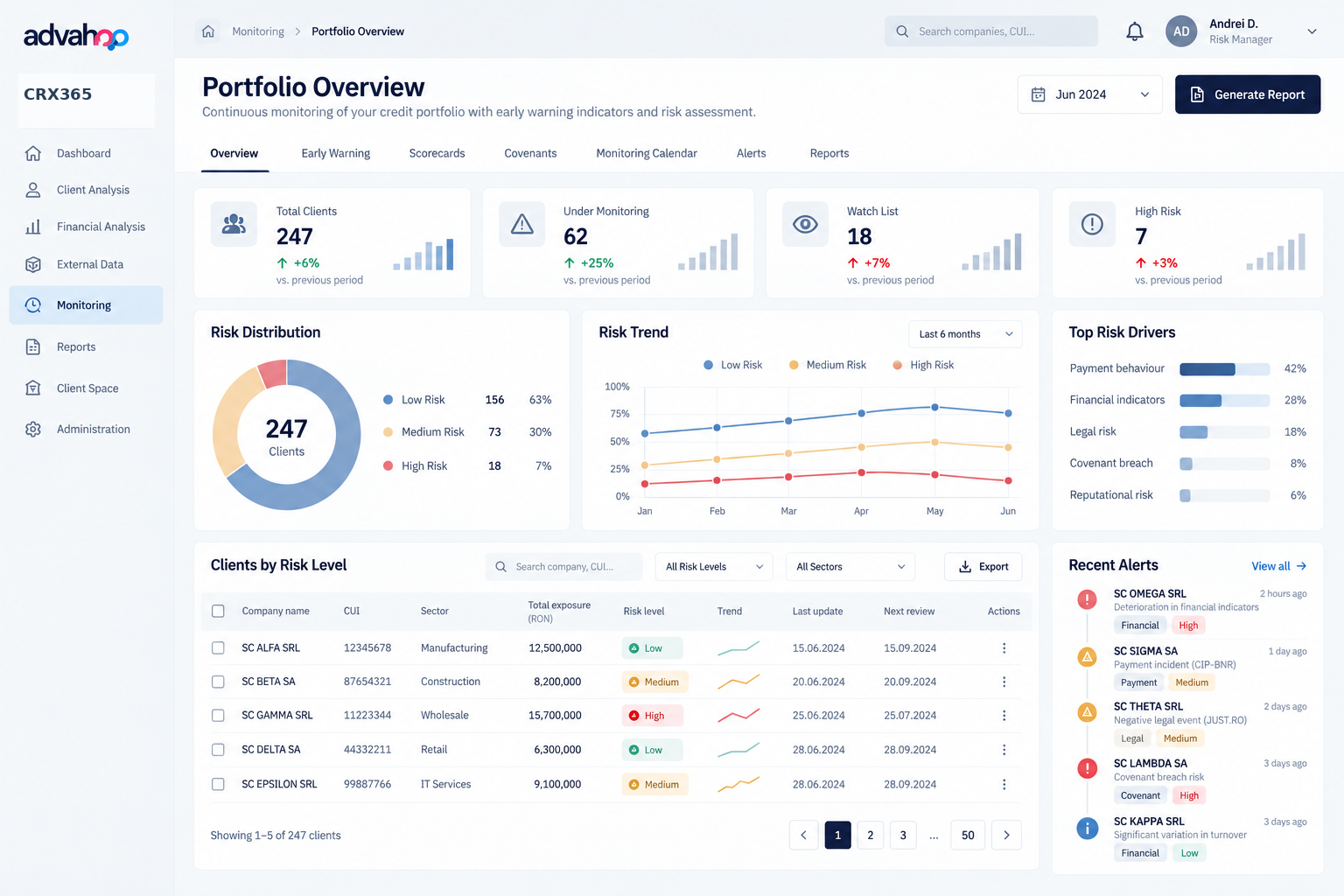Click the Watch List eye icon
Screen dimensions: 1344x896
click(x=805, y=225)
